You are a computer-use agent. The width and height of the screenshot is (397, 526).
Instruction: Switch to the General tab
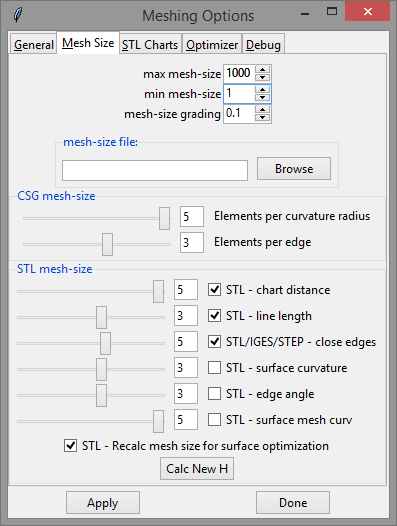click(x=34, y=45)
